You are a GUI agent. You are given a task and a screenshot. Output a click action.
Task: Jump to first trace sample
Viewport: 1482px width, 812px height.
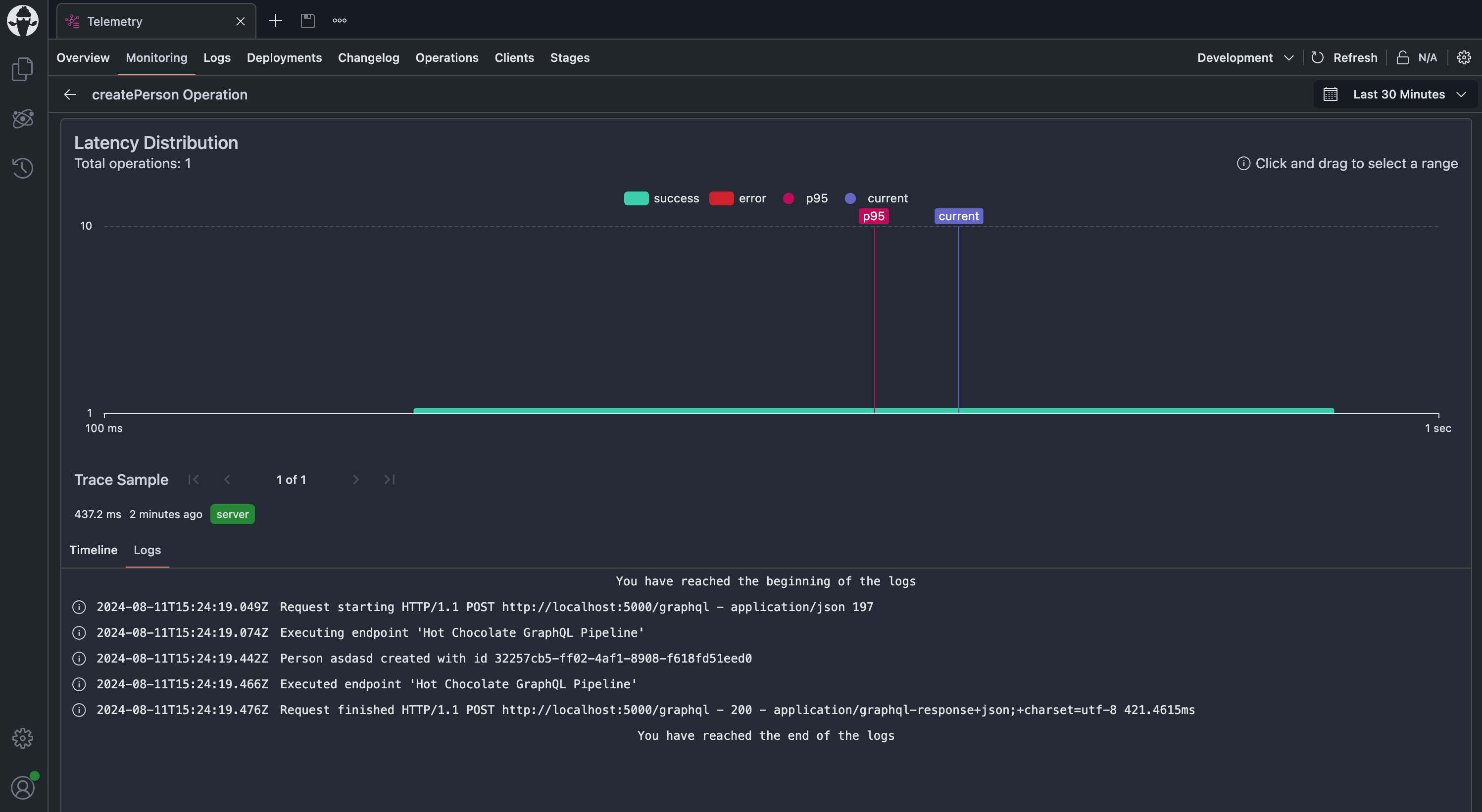coord(194,479)
